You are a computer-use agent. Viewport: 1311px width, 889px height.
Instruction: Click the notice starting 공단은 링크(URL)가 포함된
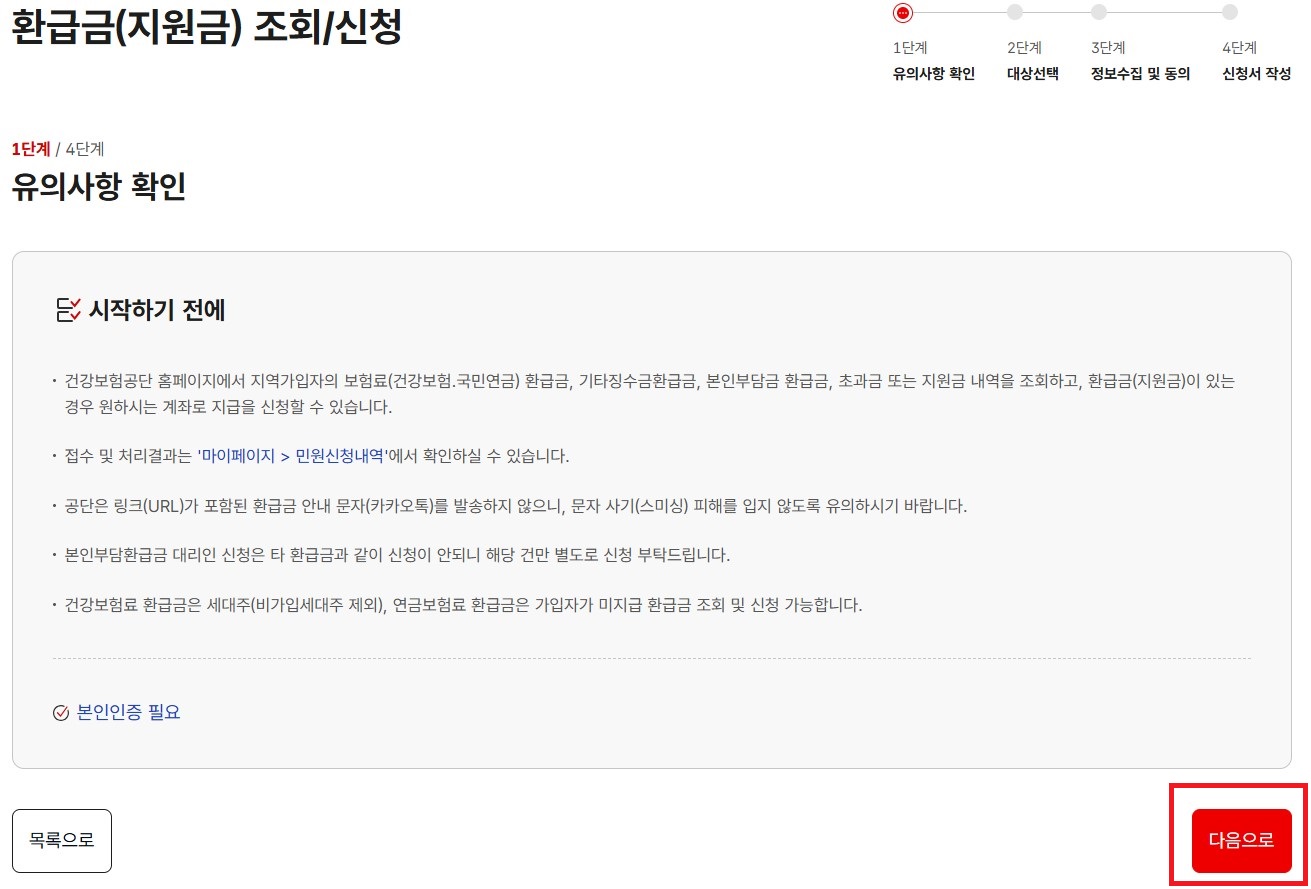point(516,506)
